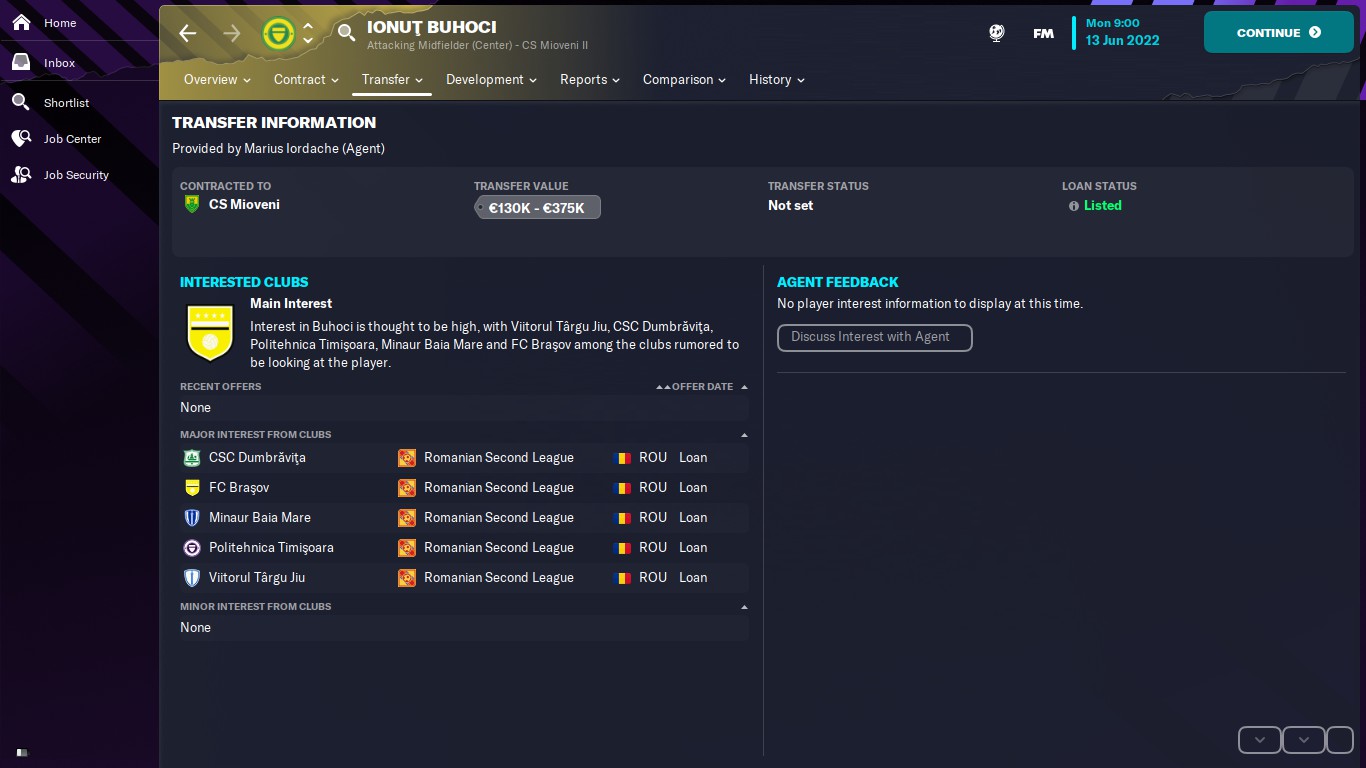Open the Contract tab menu
This screenshot has height=768, width=1366.
tap(306, 80)
